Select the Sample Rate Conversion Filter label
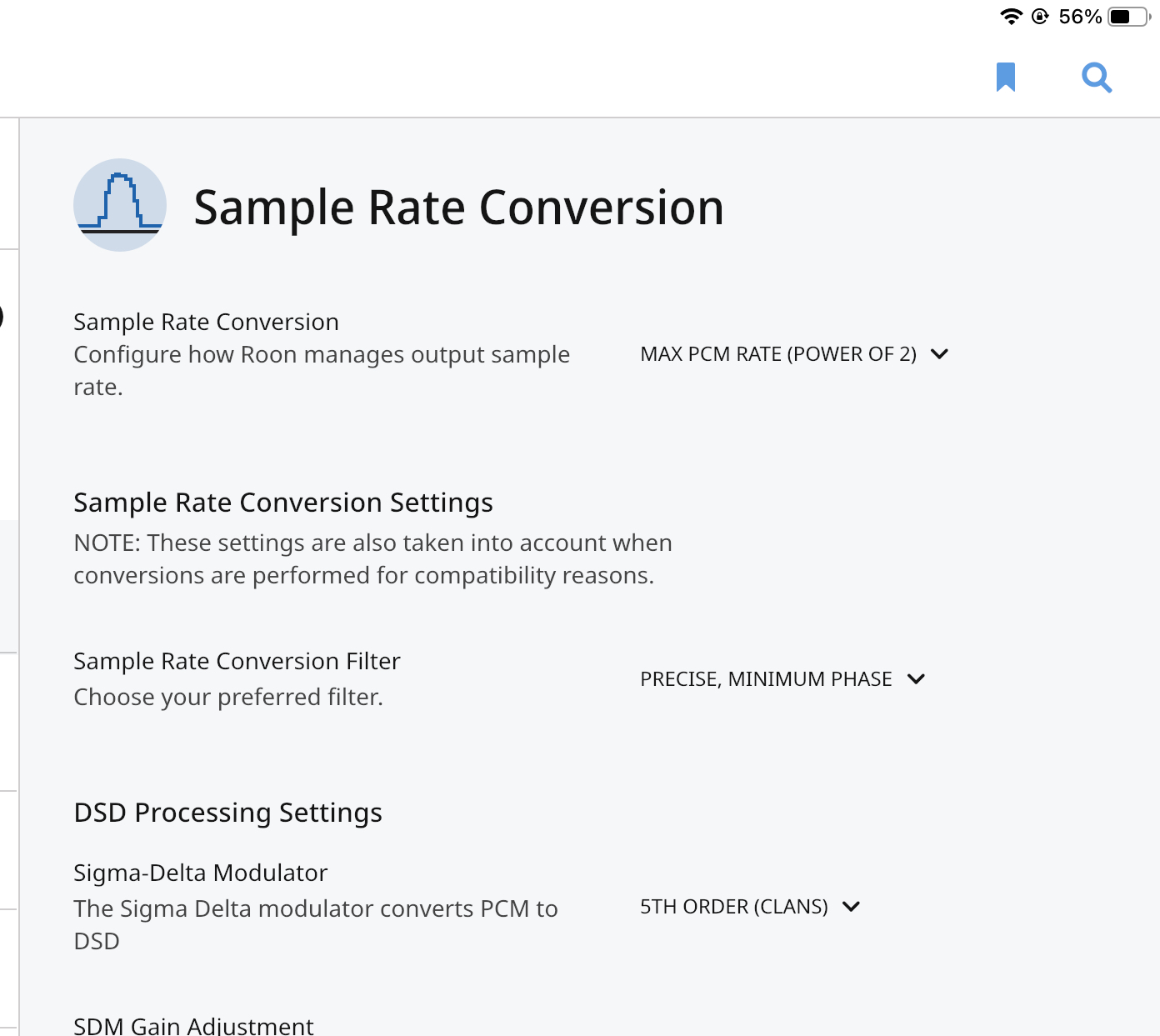The image size is (1160, 1036). pyautogui.click(x=237, y=661)
